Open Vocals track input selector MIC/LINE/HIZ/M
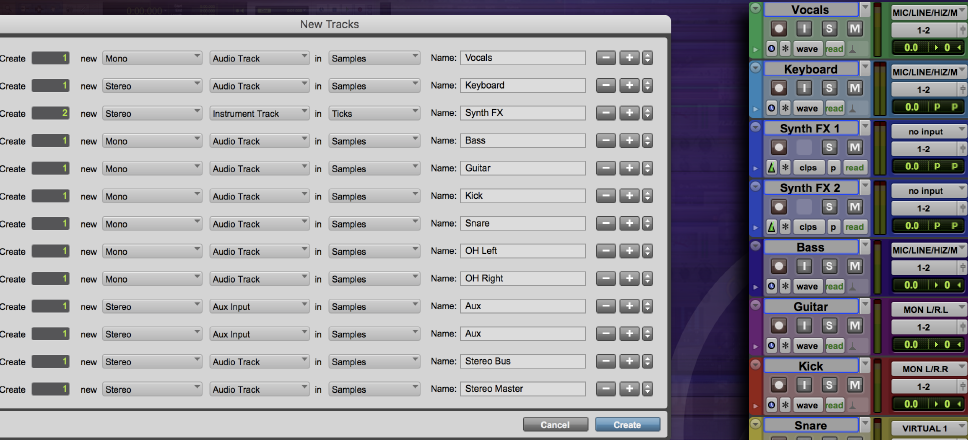 pos(929,12)
